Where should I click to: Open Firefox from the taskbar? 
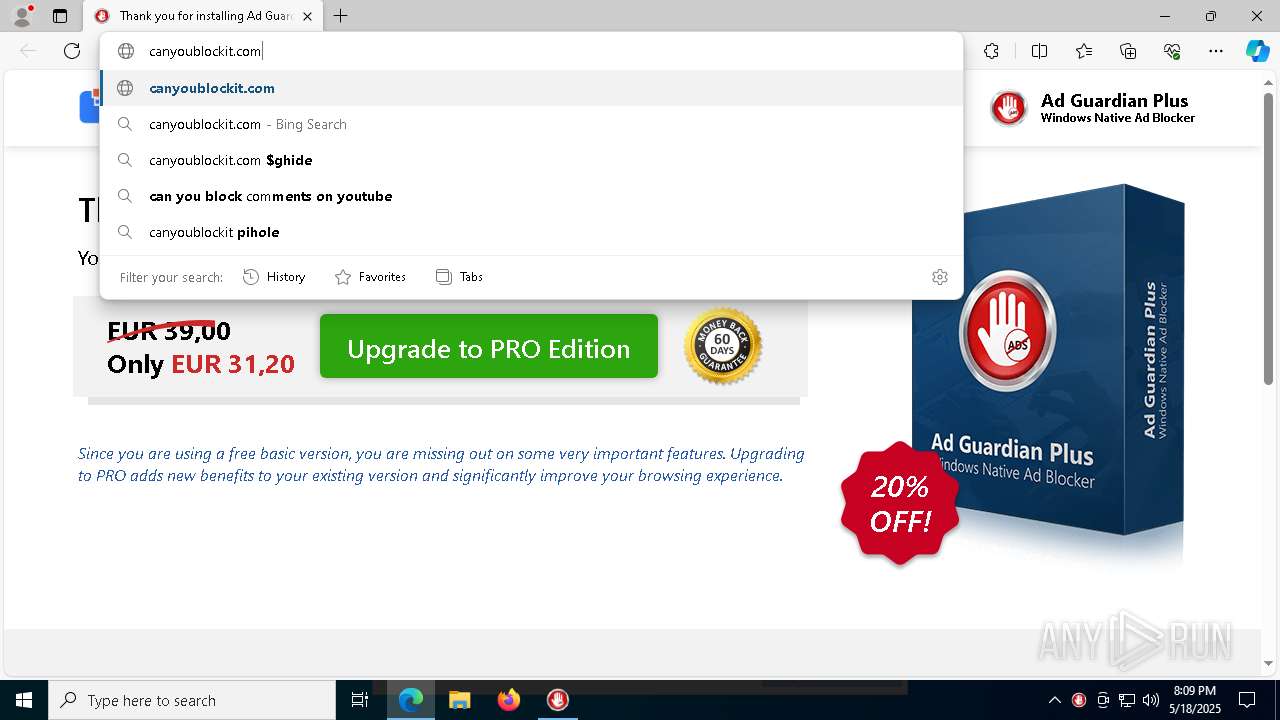coord(509,700)
